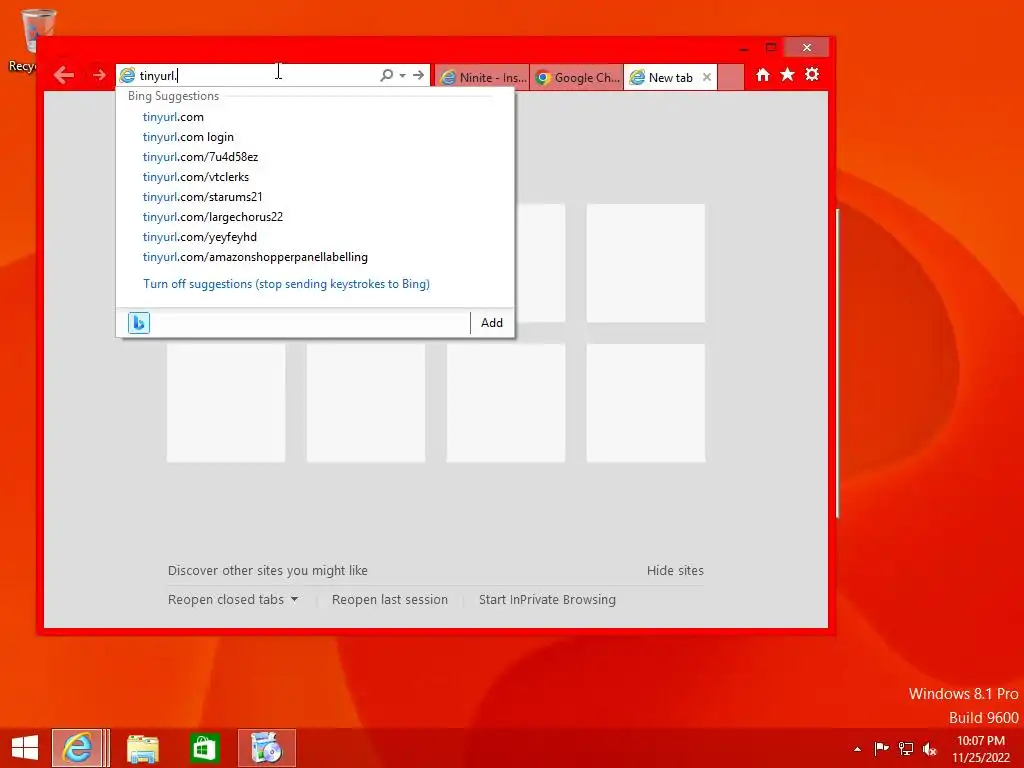
Task: Open Favorites star icon
Action: [788, 74]
